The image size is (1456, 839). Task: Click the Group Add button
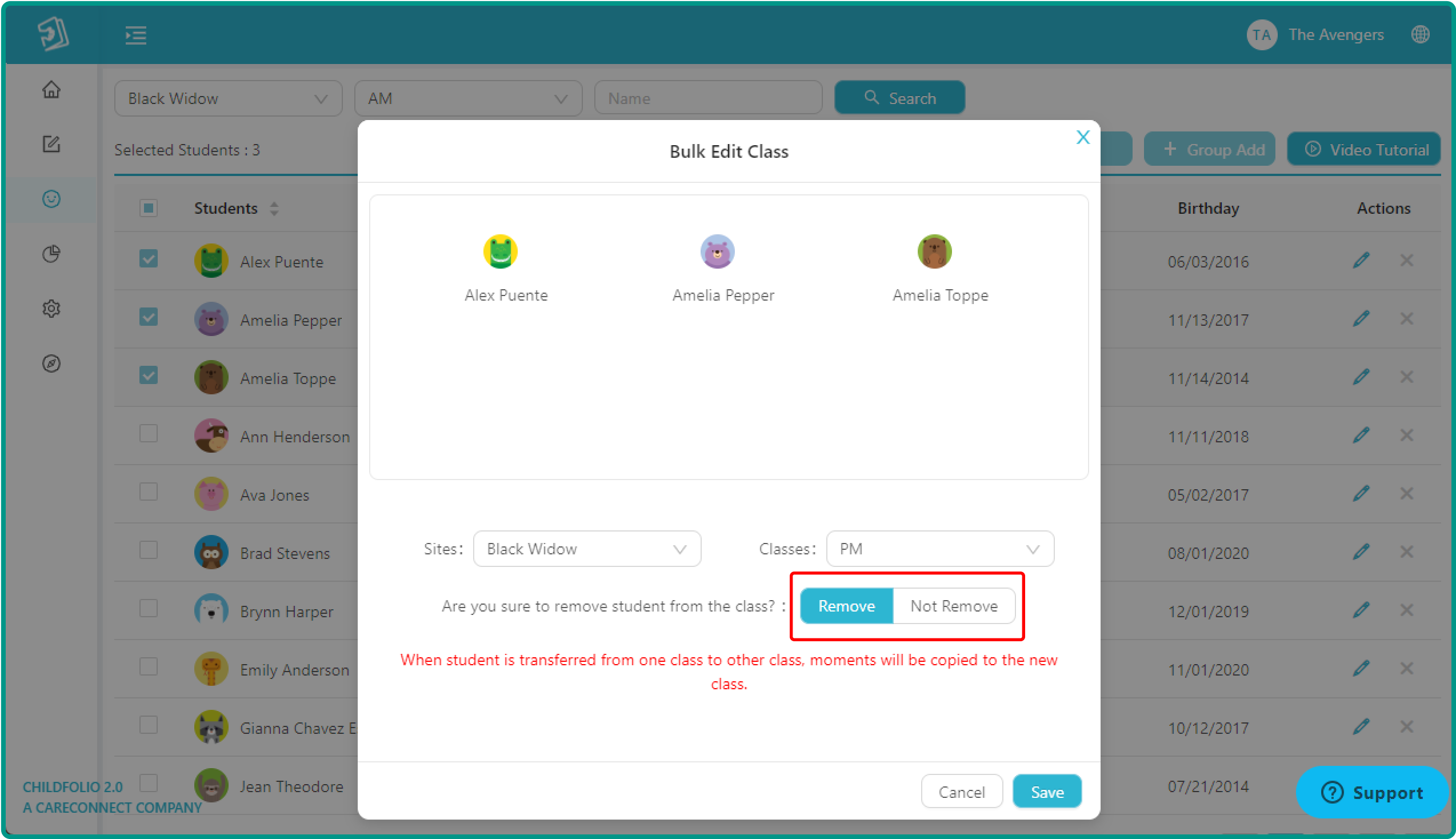[1209, 149]
